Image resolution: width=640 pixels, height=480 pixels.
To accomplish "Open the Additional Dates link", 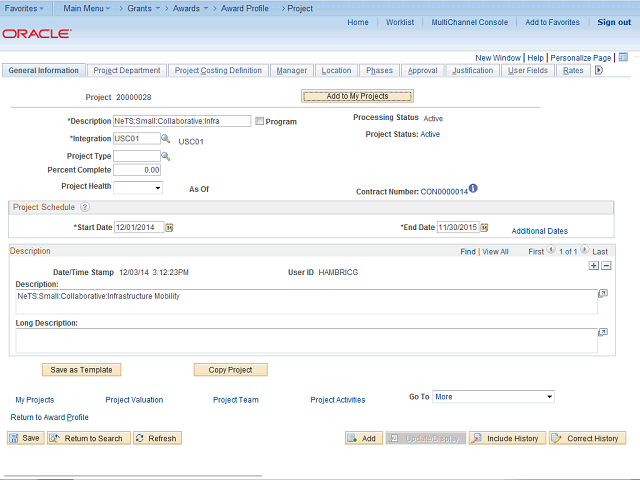I will pos(539,231).
